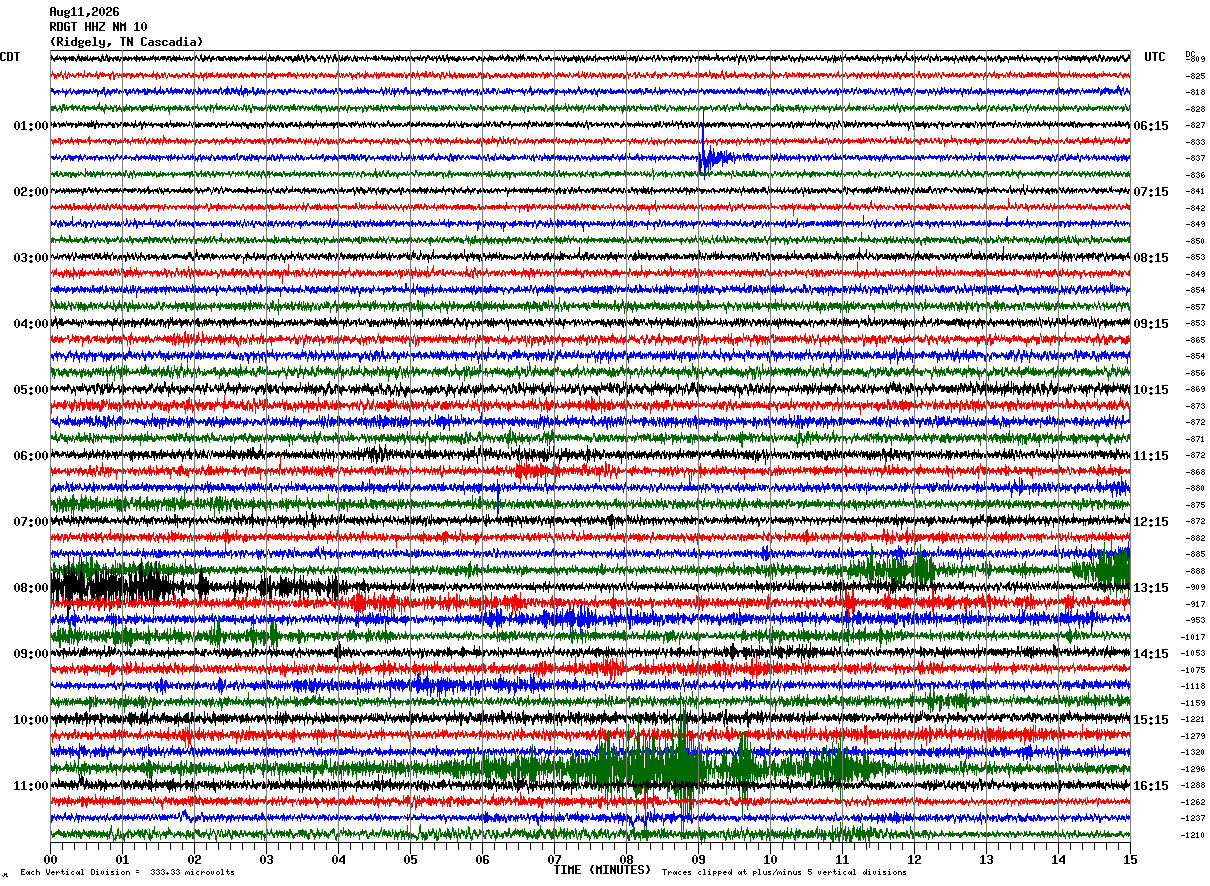Click the DC offset value -1237
The image size is (1210, 886).
(1195, 818)
